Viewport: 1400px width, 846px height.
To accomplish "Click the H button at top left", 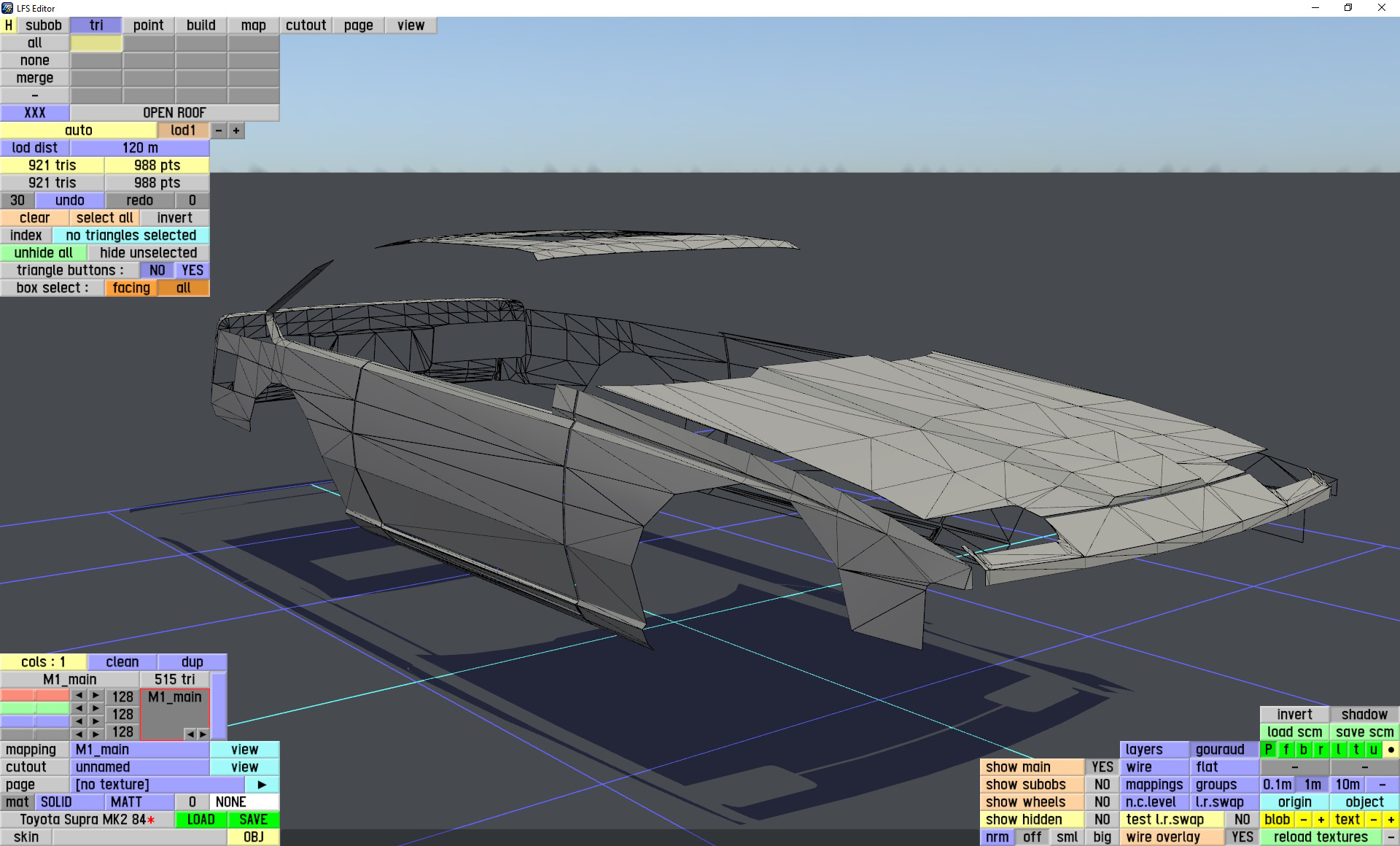I will (9, 25).
